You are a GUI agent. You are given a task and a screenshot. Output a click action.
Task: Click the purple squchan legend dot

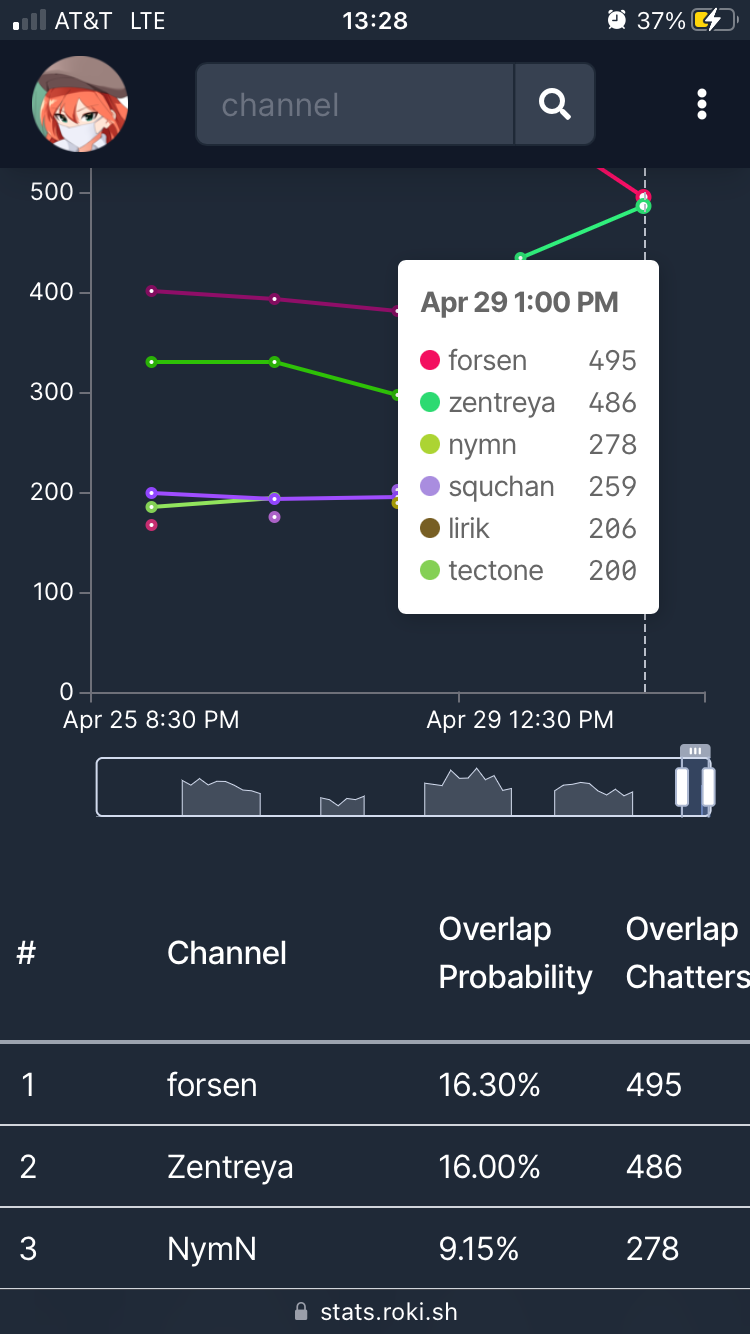coord(430,487)
